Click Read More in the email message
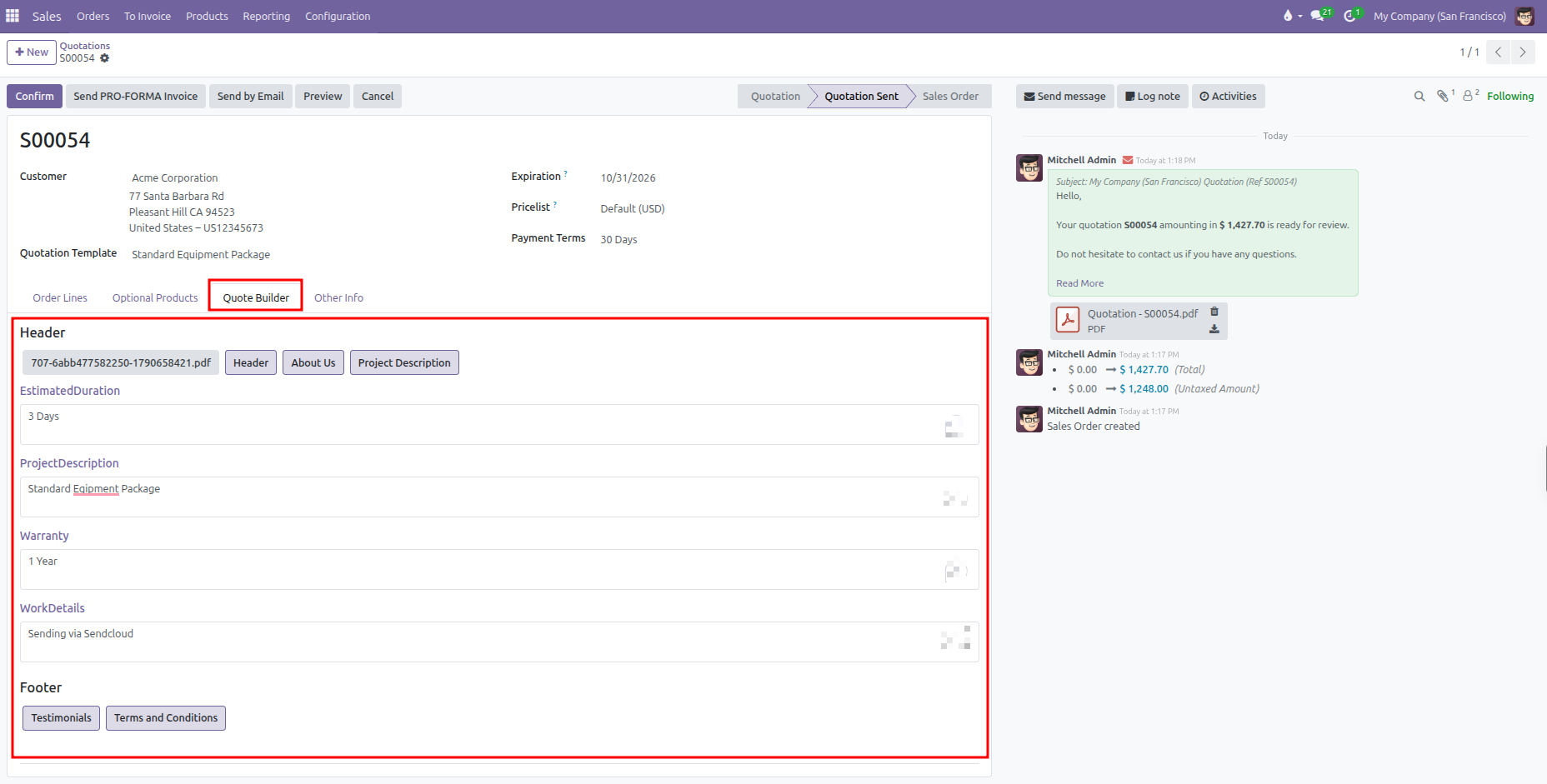 coord(1079,283)
